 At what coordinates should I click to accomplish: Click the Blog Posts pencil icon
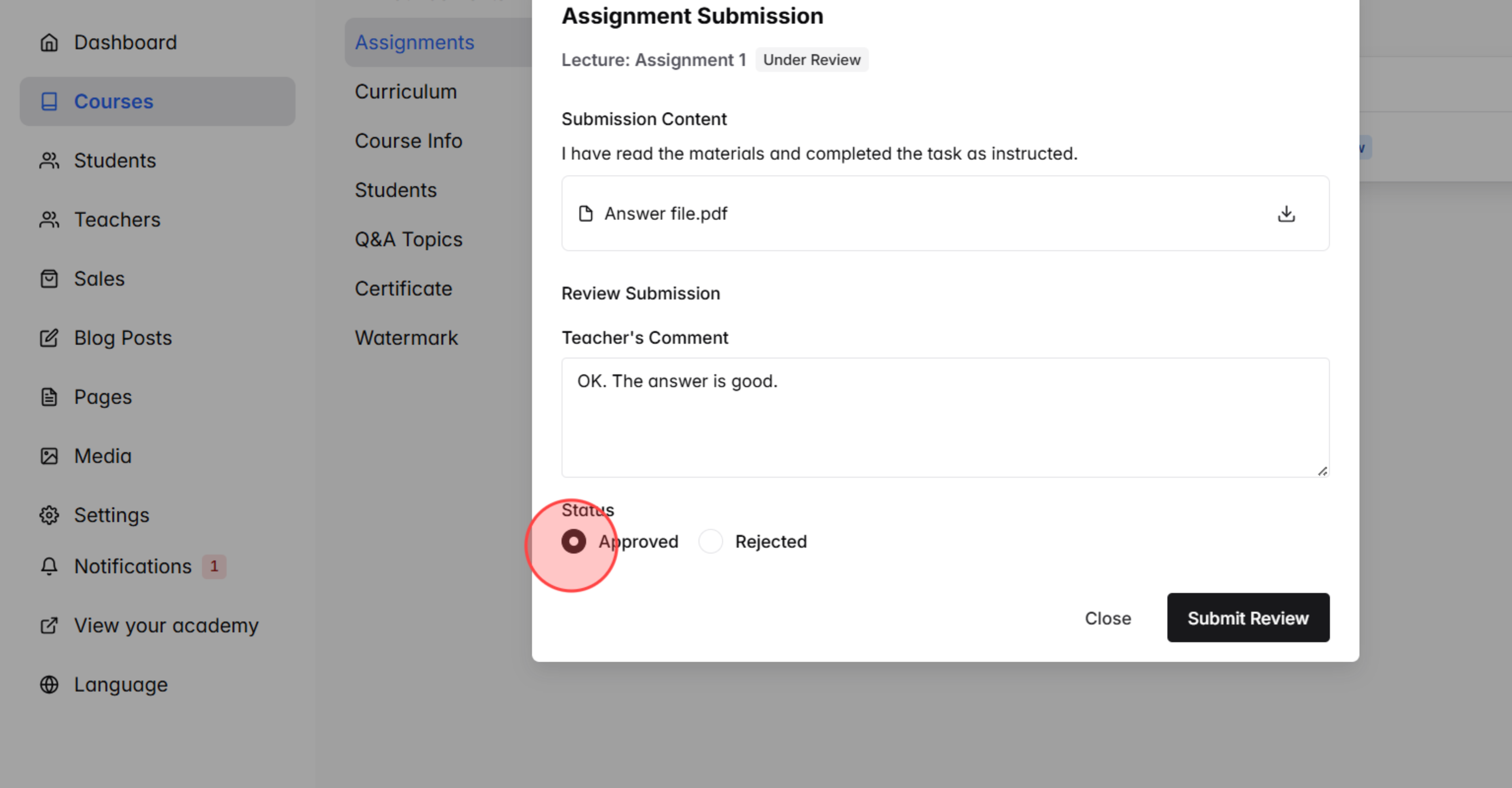(x=49, y=338)
